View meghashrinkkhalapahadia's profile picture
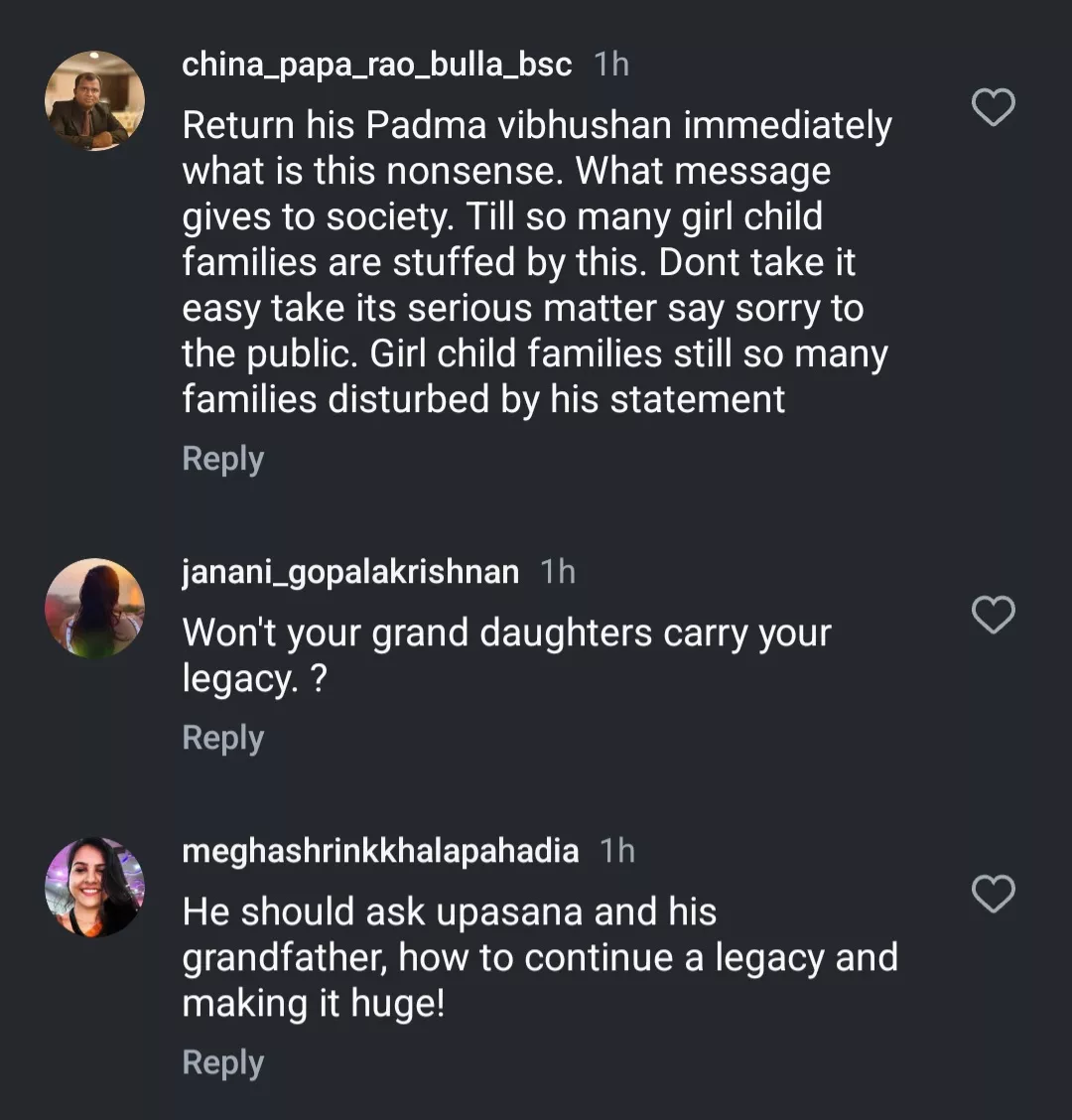1072x1120 pixels. (95, 887)
